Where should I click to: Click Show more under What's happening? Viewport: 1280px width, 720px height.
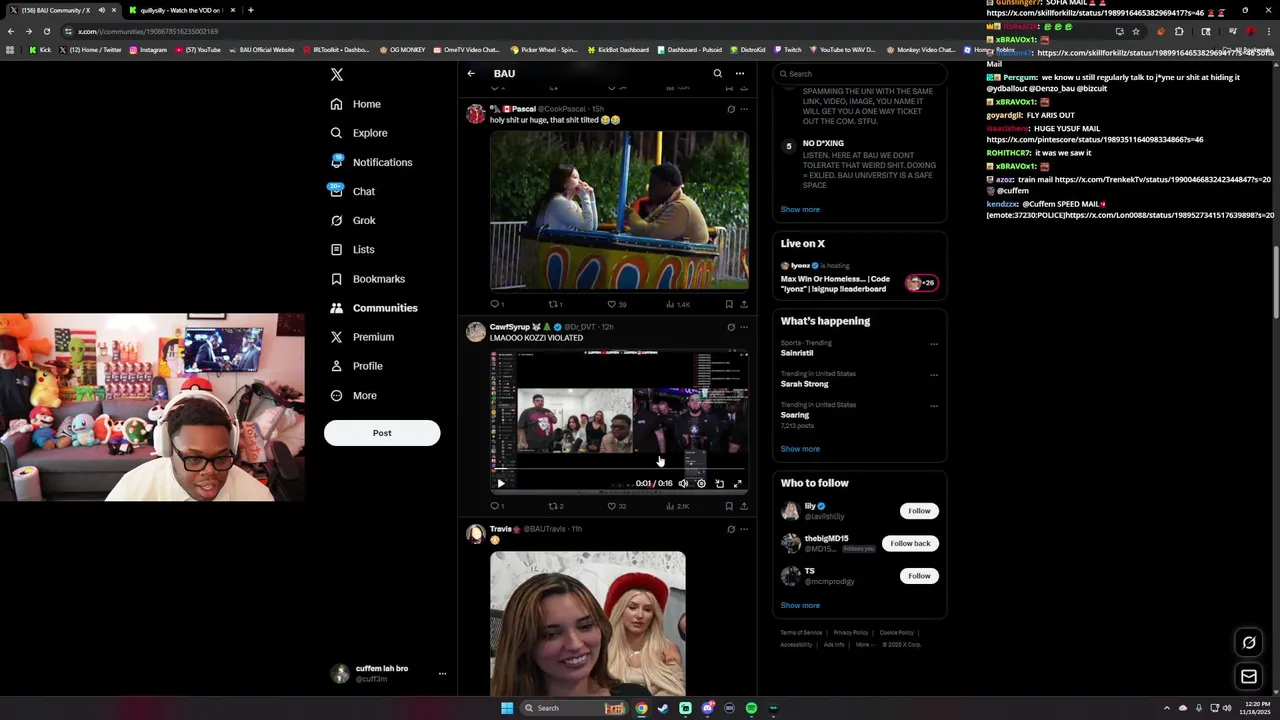[800, 449]
